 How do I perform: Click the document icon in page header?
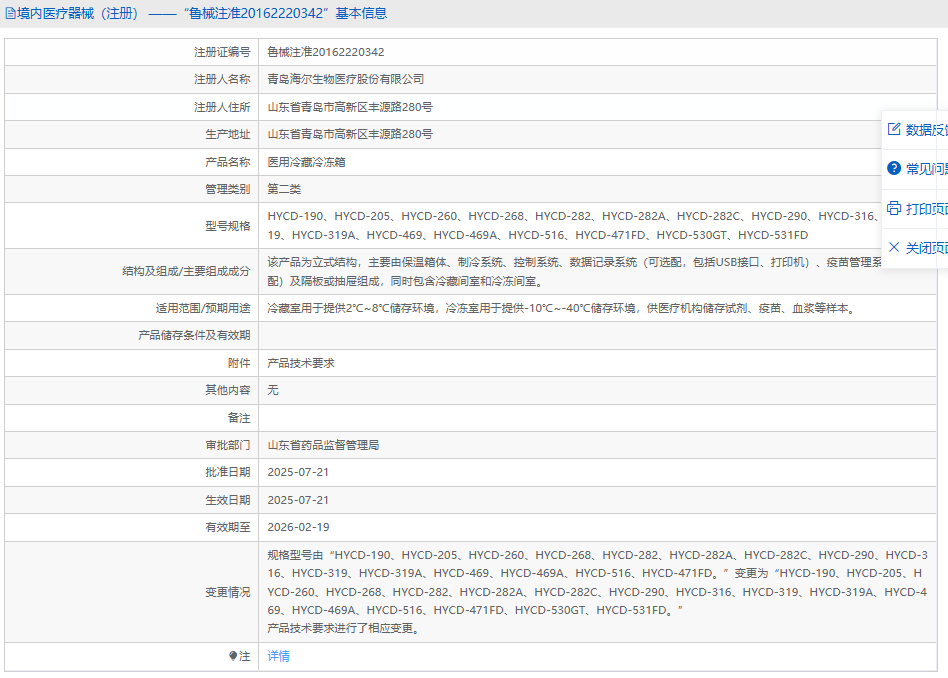(x=11, y=14)
